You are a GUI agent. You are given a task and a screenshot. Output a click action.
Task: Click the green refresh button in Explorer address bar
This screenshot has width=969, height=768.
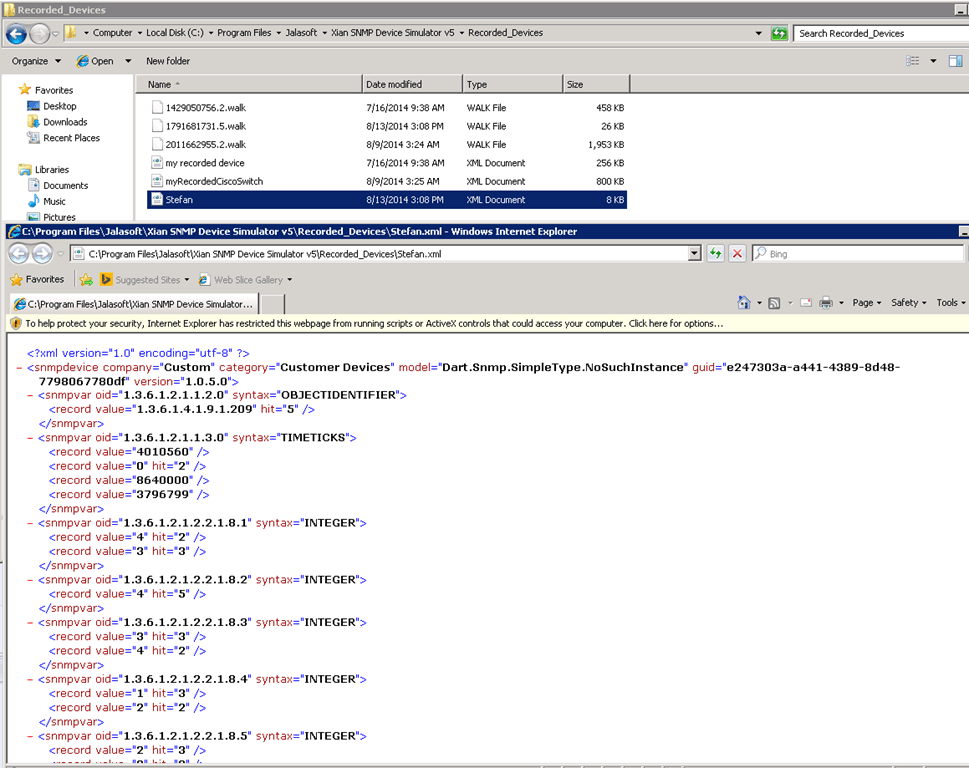point(779,33)
